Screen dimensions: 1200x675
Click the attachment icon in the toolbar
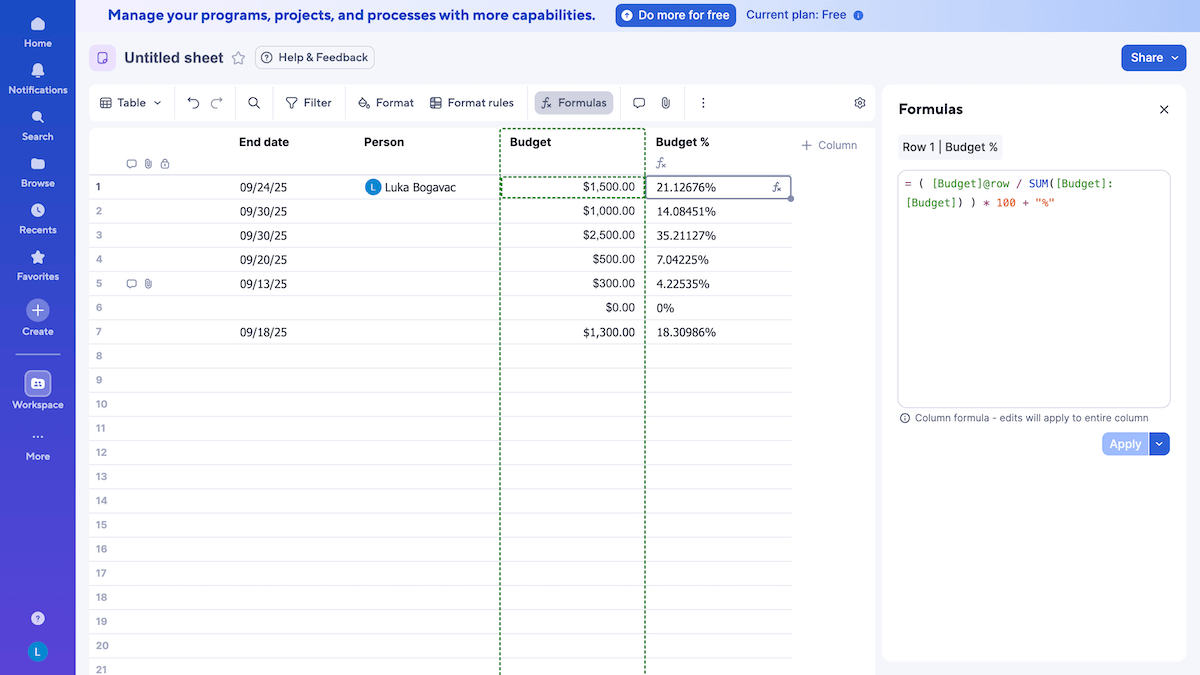(663, 102)
